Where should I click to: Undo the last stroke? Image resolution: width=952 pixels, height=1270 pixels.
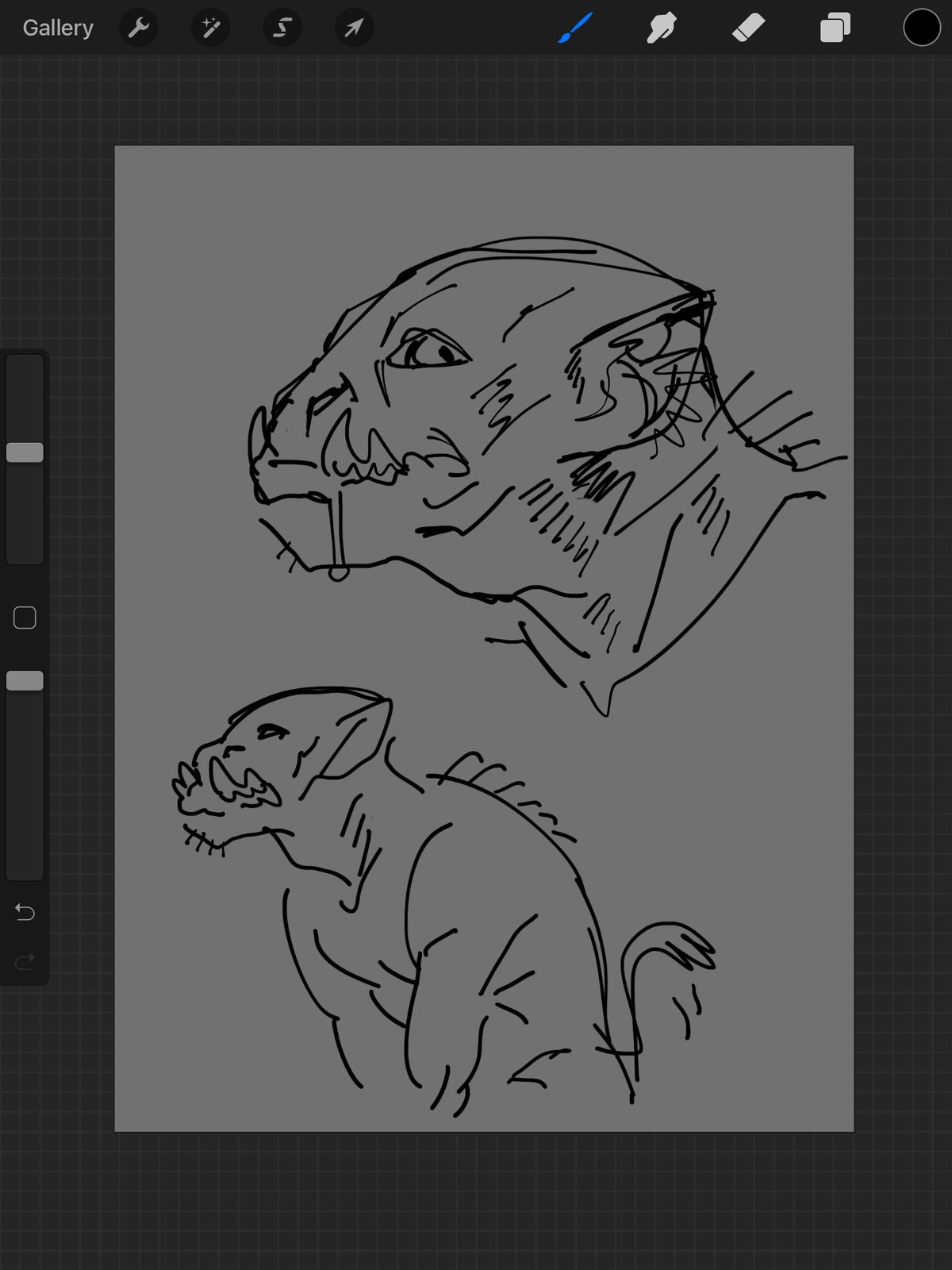[x=25, y=913]
